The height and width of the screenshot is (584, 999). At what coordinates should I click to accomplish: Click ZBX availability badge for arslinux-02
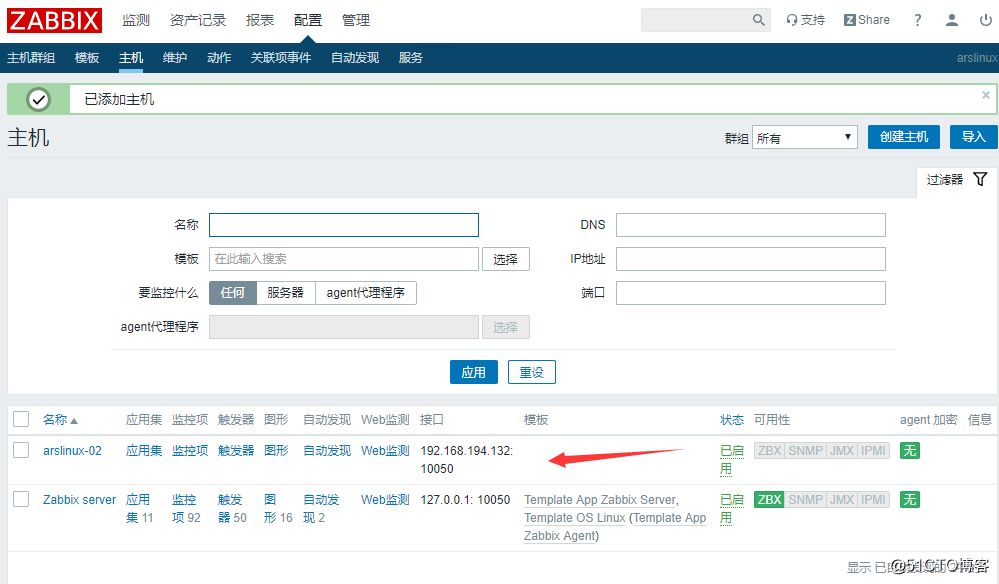coord(769,451)
